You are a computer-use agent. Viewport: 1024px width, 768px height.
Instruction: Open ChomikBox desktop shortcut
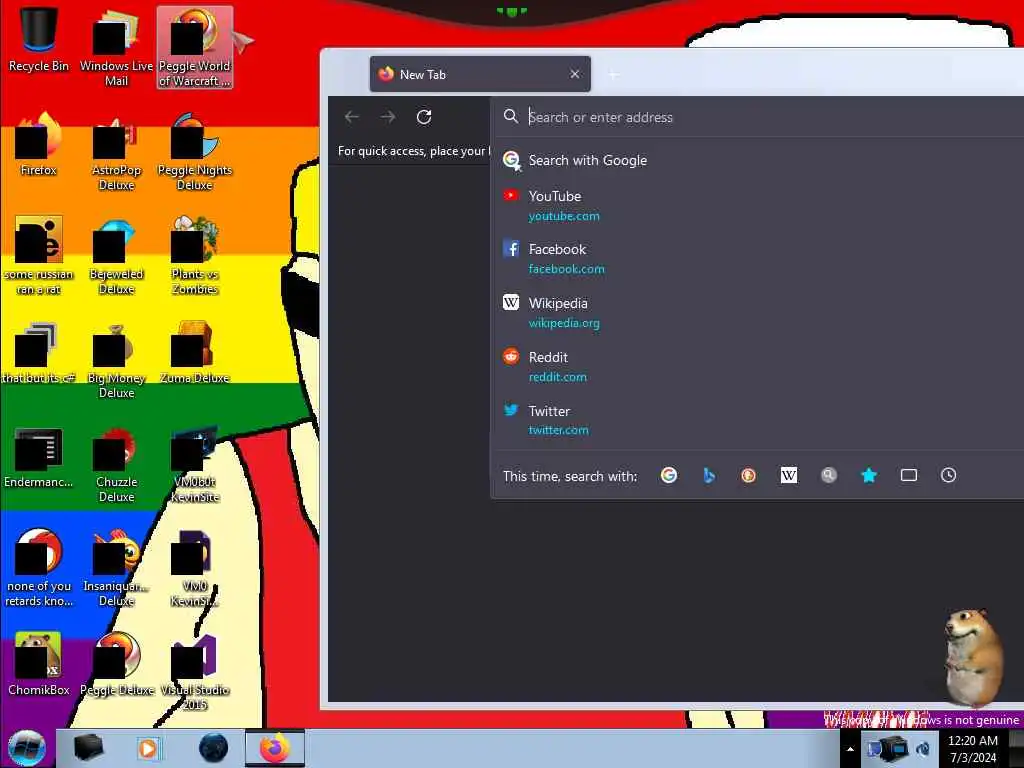tap(39, 665)
